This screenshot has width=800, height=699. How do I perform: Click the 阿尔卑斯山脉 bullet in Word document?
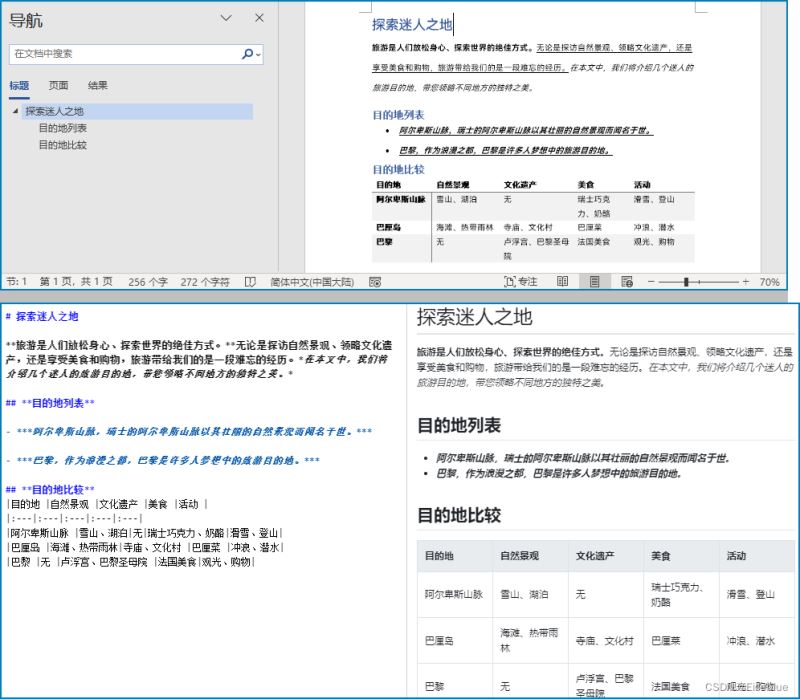pos(526,131)
